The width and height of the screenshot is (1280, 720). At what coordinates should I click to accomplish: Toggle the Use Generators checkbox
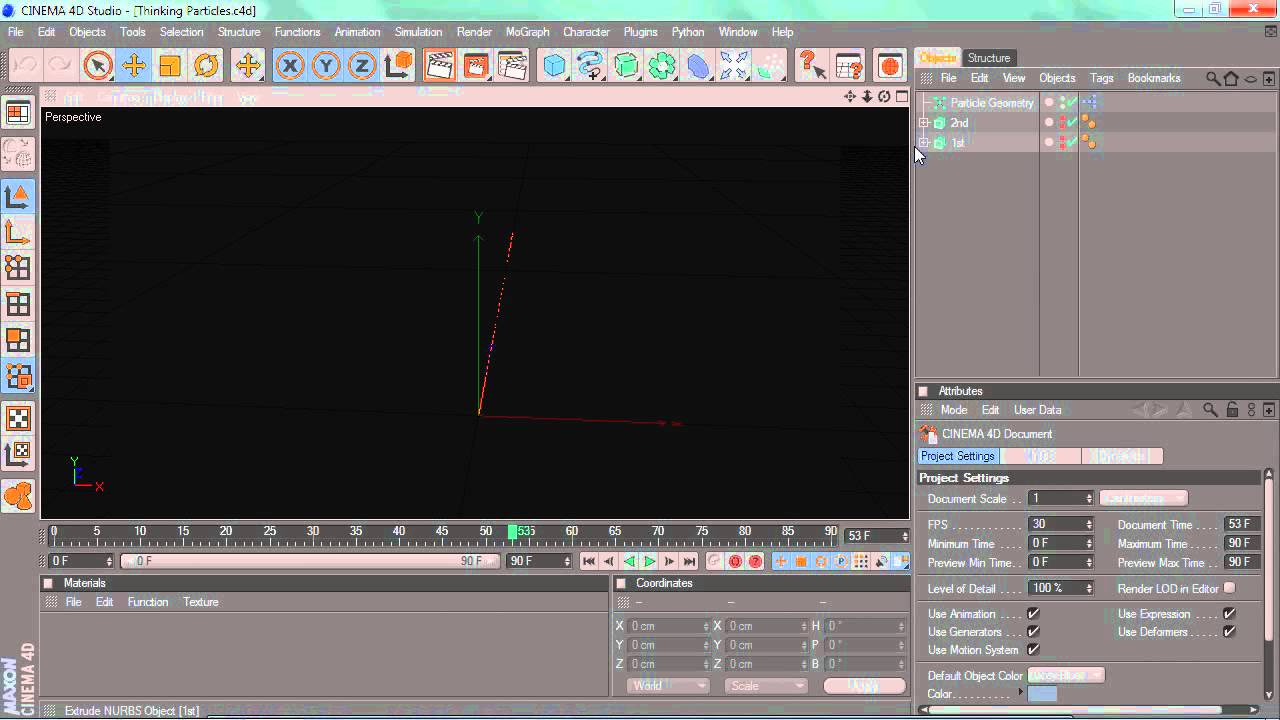coord(1033,632)
